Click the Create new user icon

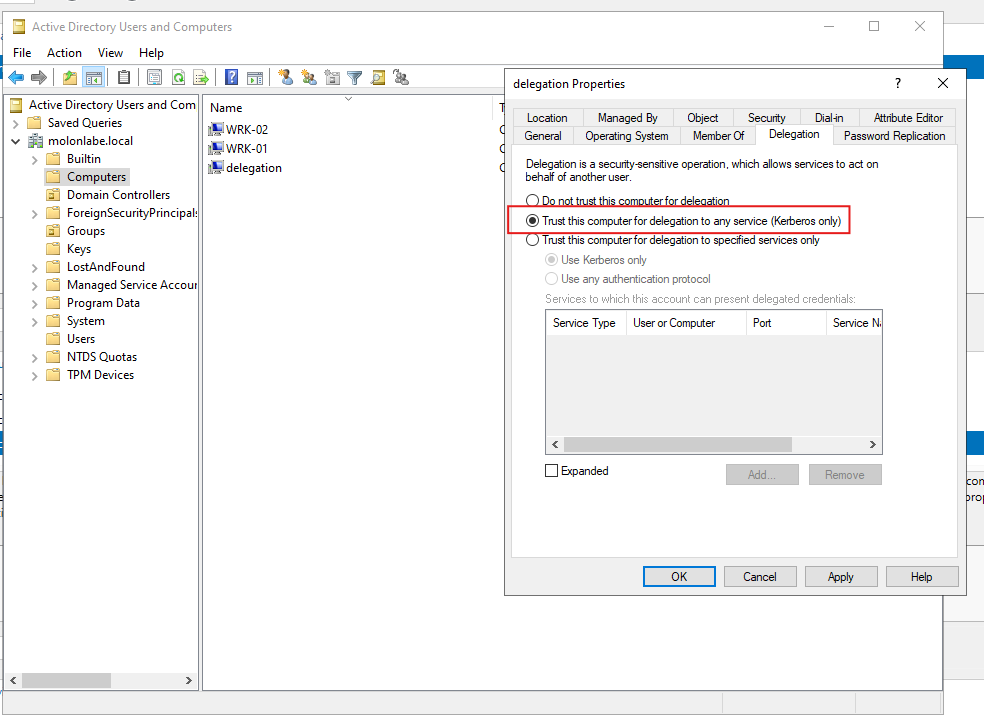[285, 77]
